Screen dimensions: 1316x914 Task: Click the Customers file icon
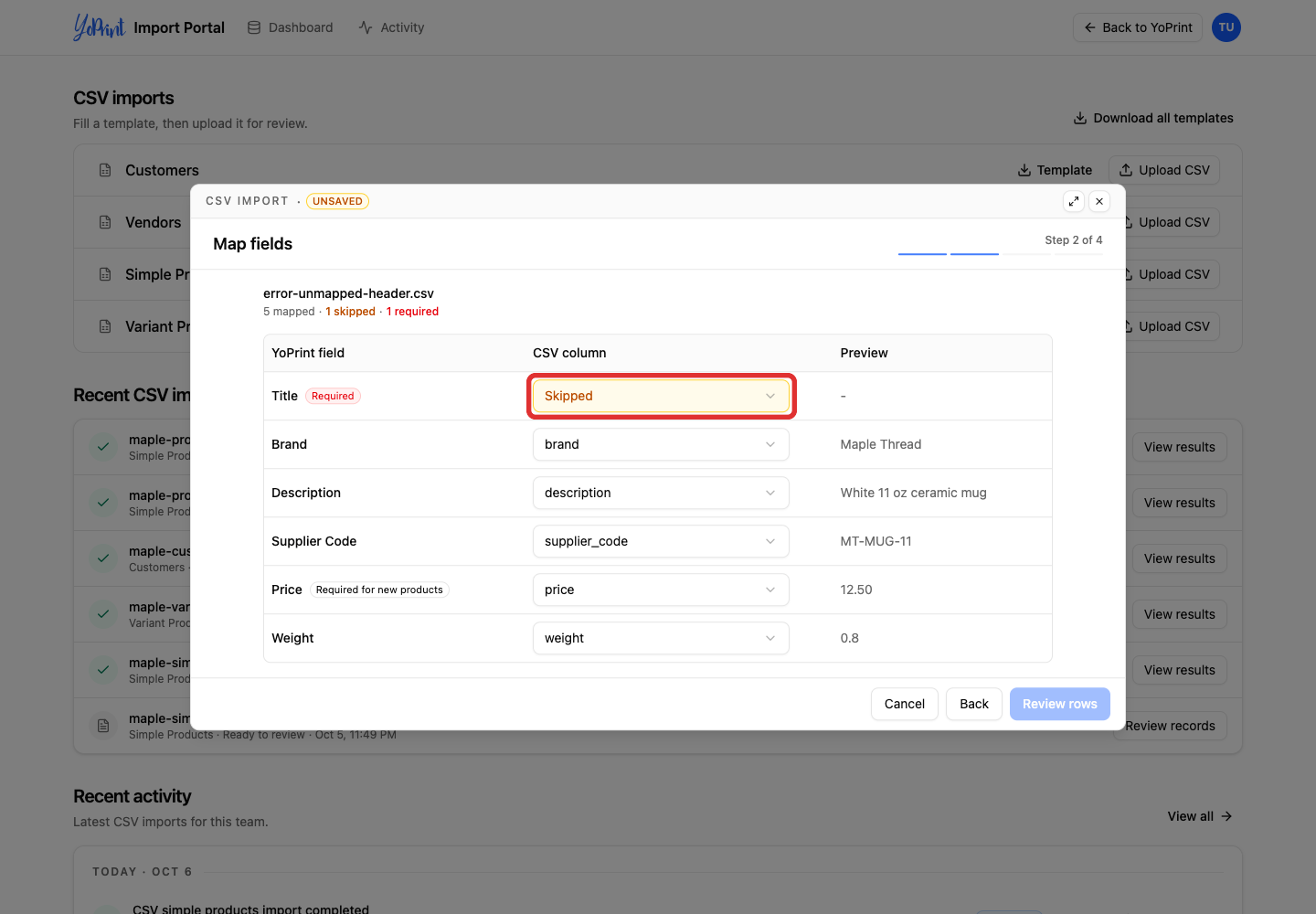click(105, 170)
